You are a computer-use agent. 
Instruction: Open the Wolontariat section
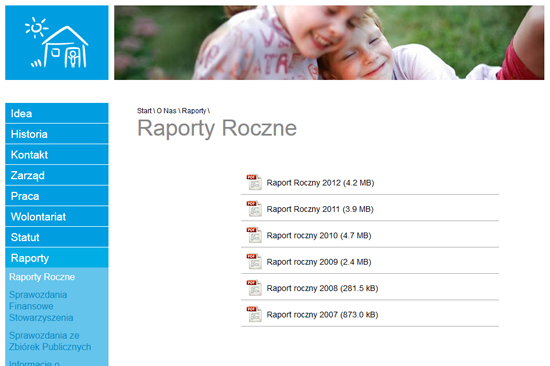(57, 217)
